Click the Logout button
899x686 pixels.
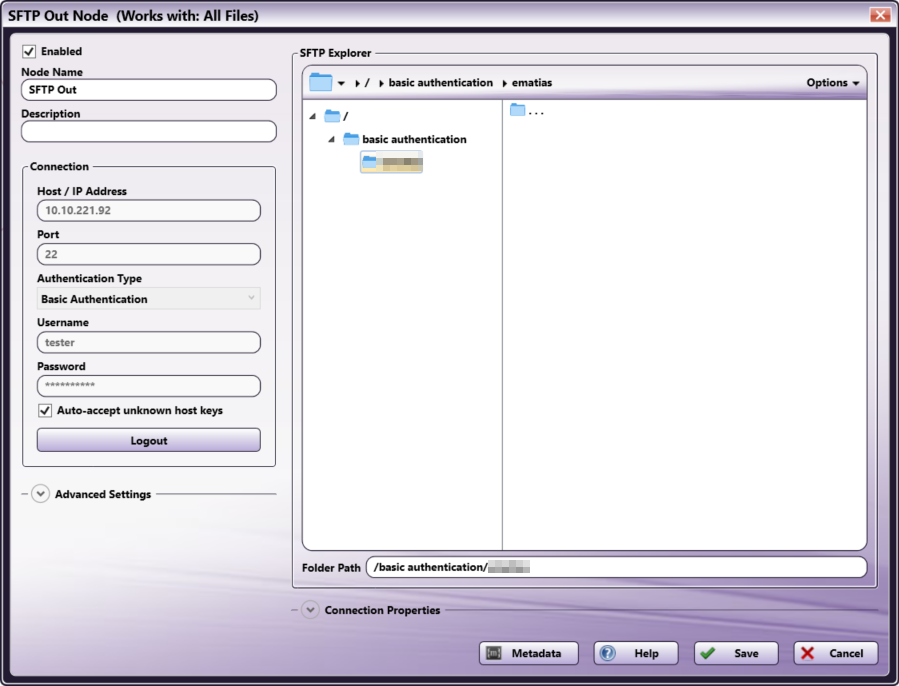(x=148, y=441)
